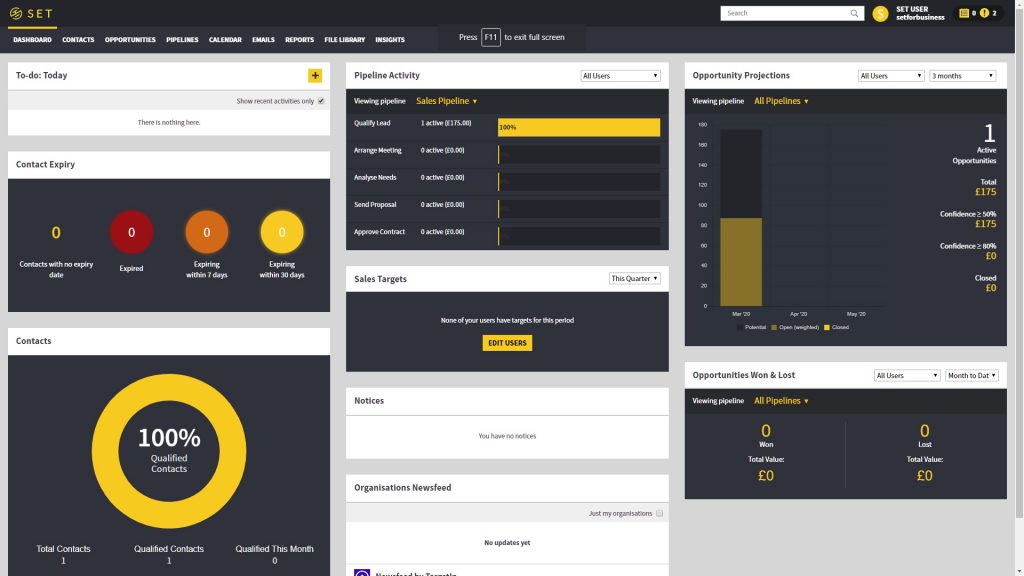This screenshot has width=1024, height=576.
Task: Open the Month to Date dropdown
Action: 972,376
